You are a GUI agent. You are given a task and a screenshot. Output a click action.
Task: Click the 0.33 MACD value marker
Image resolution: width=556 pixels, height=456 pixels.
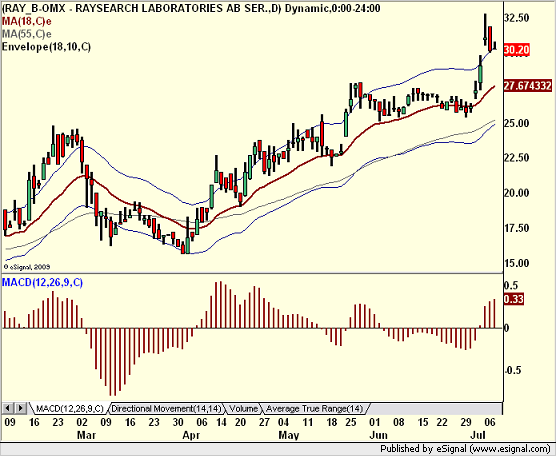(513, 299)
